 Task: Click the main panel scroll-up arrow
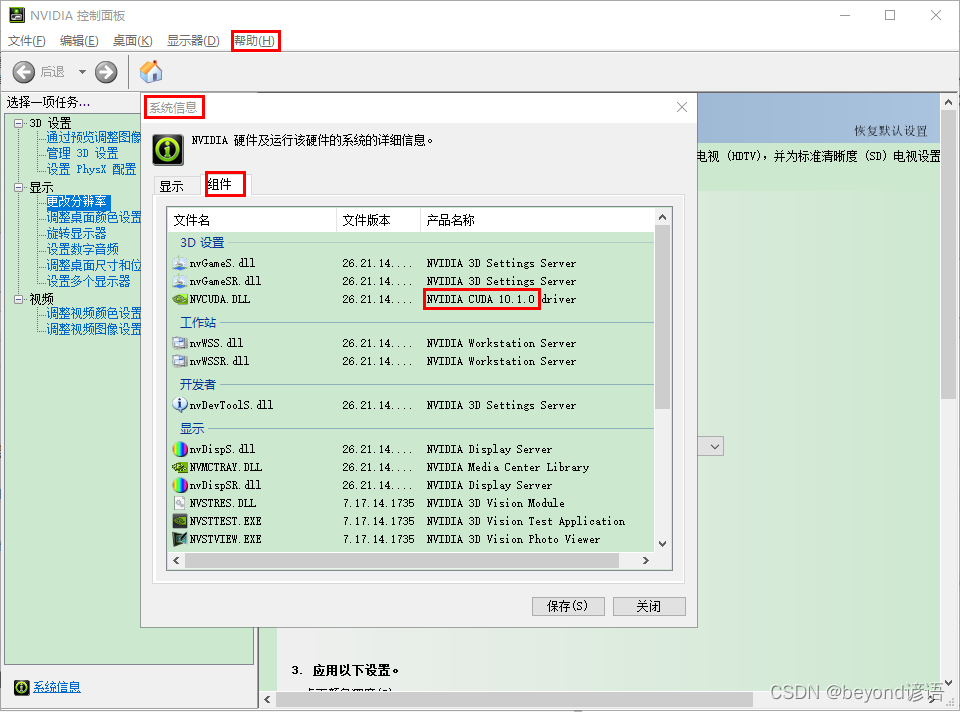pos(948,102)
